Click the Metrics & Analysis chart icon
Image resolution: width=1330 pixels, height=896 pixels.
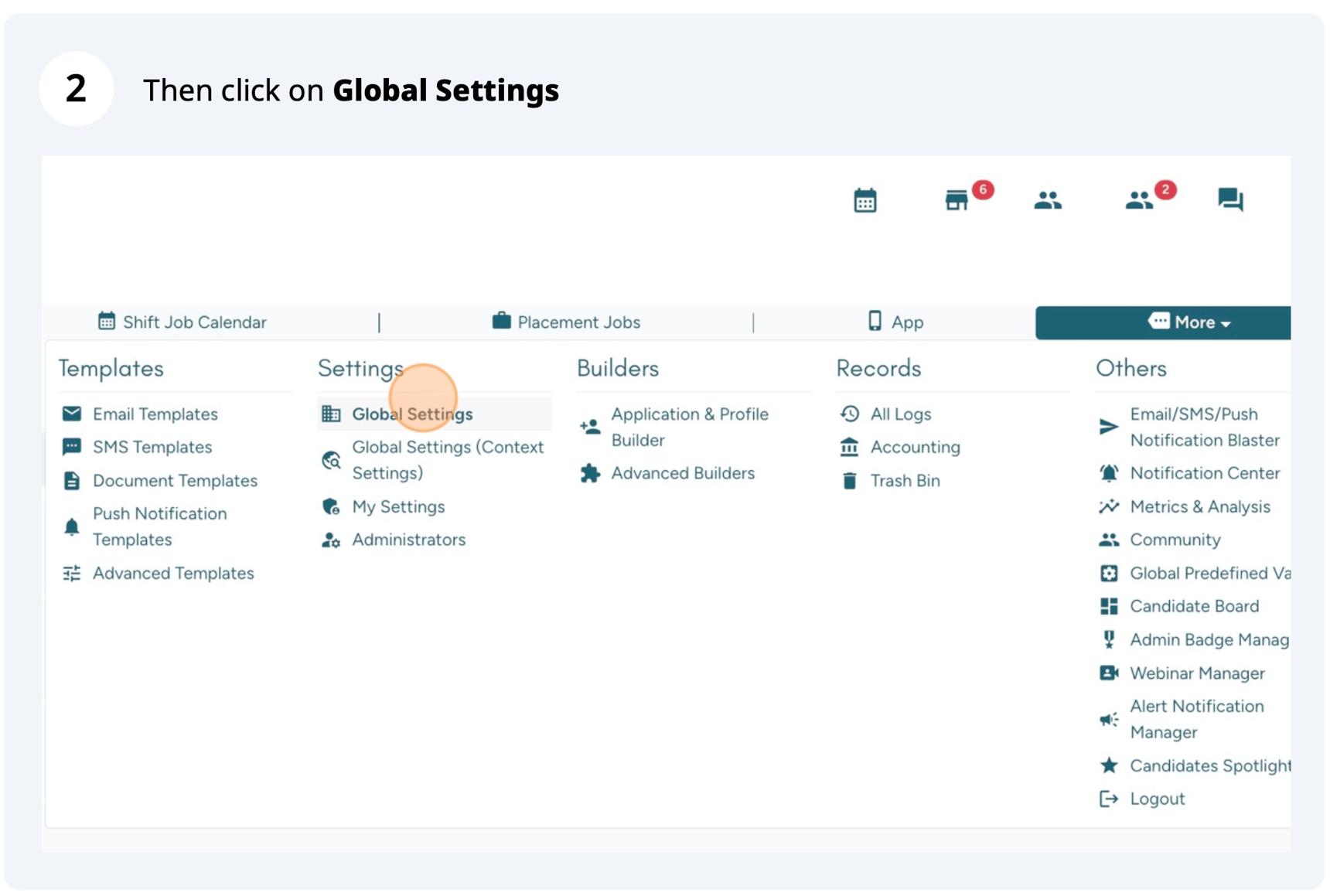tap(1109, 506)
